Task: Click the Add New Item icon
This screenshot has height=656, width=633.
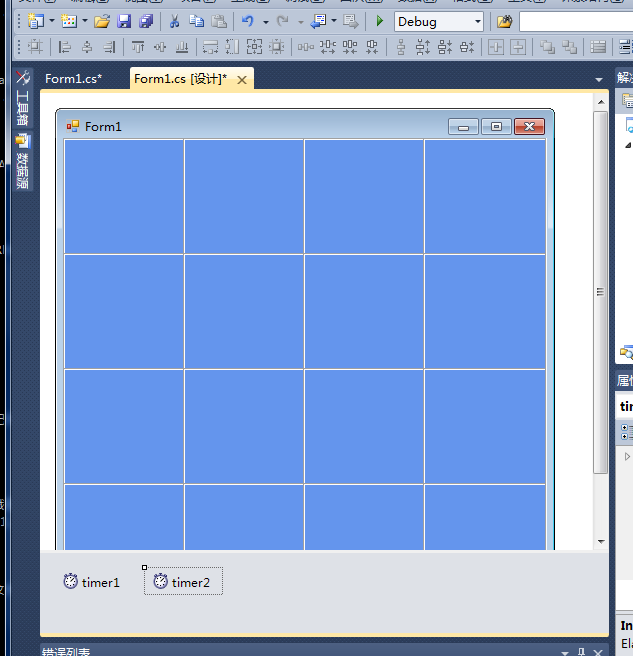Action: coord(69,21)
